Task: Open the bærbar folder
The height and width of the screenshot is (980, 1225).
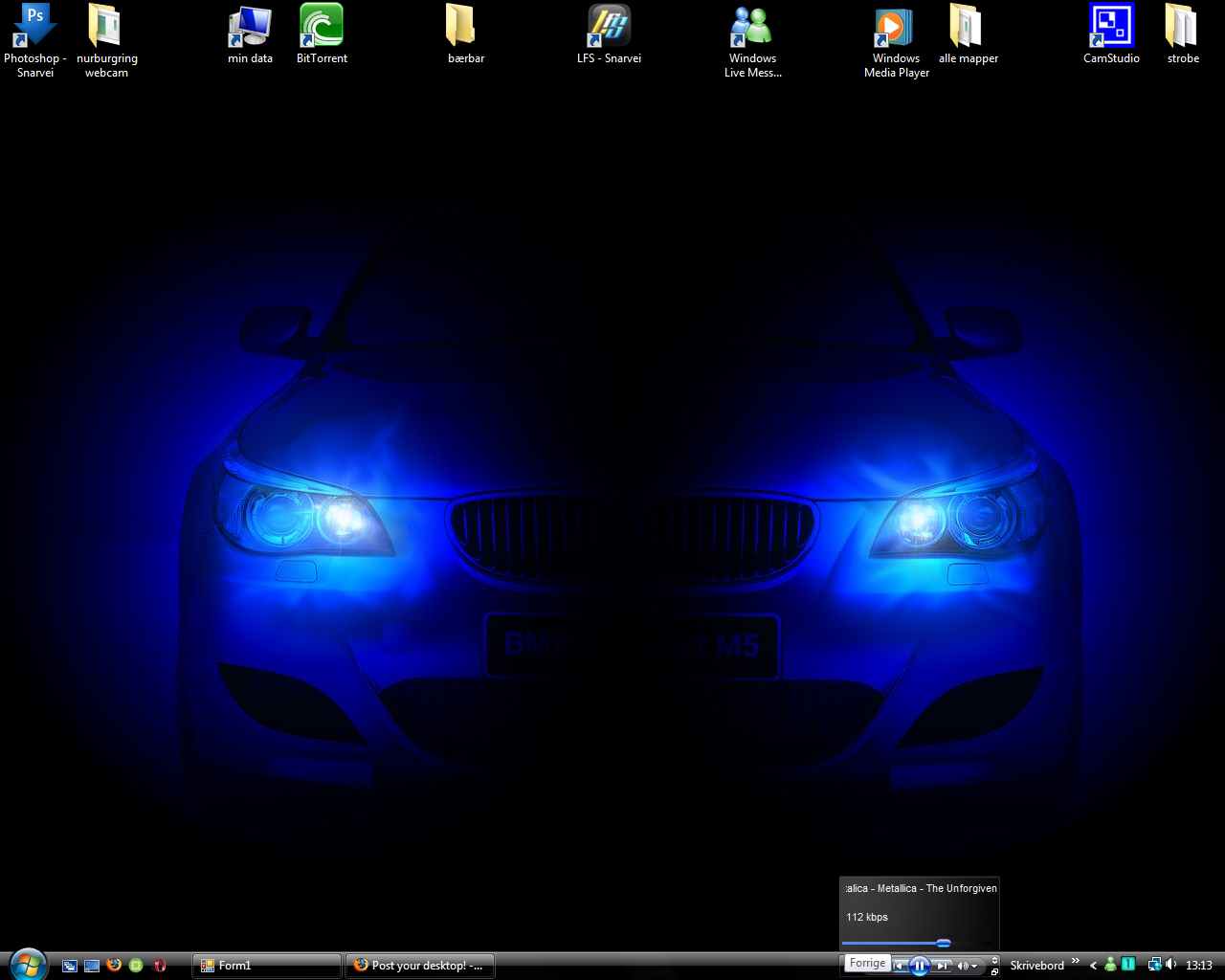Action: tap(466, 34)
